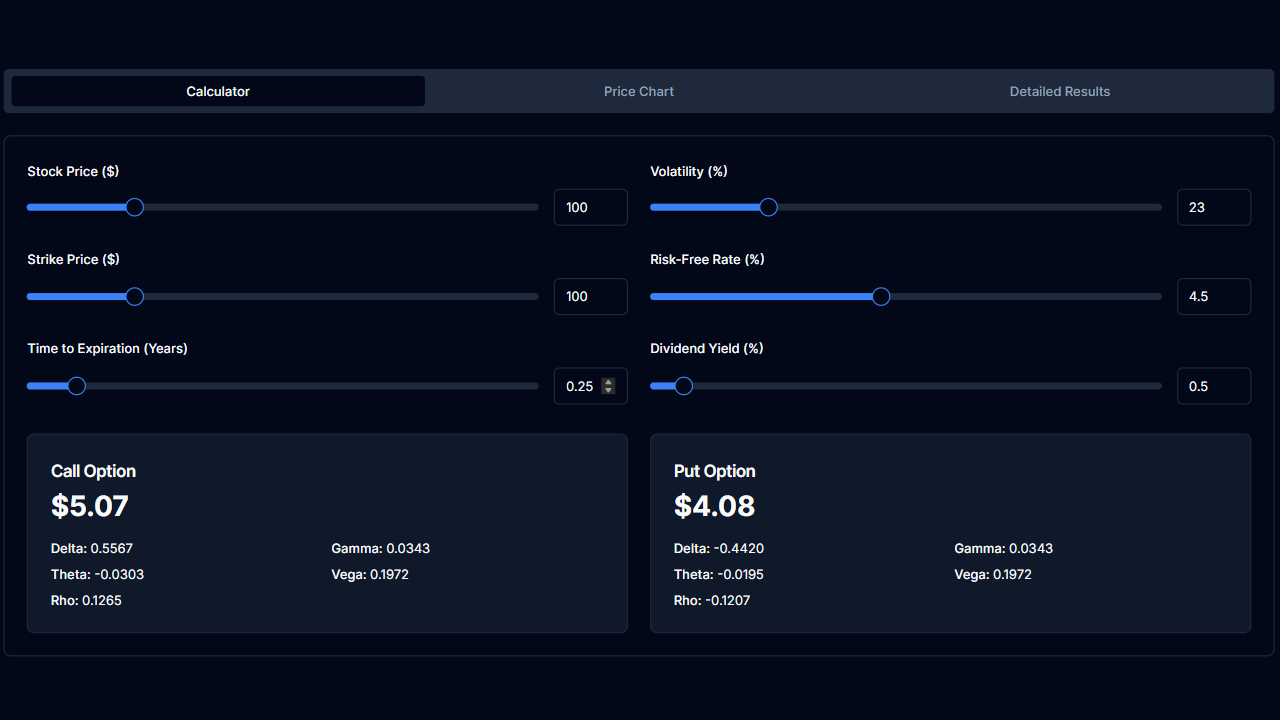Viewport: 1280px width, 720px height.
Task: Click the Volatility (%) label
Action: tap(689, 171)
